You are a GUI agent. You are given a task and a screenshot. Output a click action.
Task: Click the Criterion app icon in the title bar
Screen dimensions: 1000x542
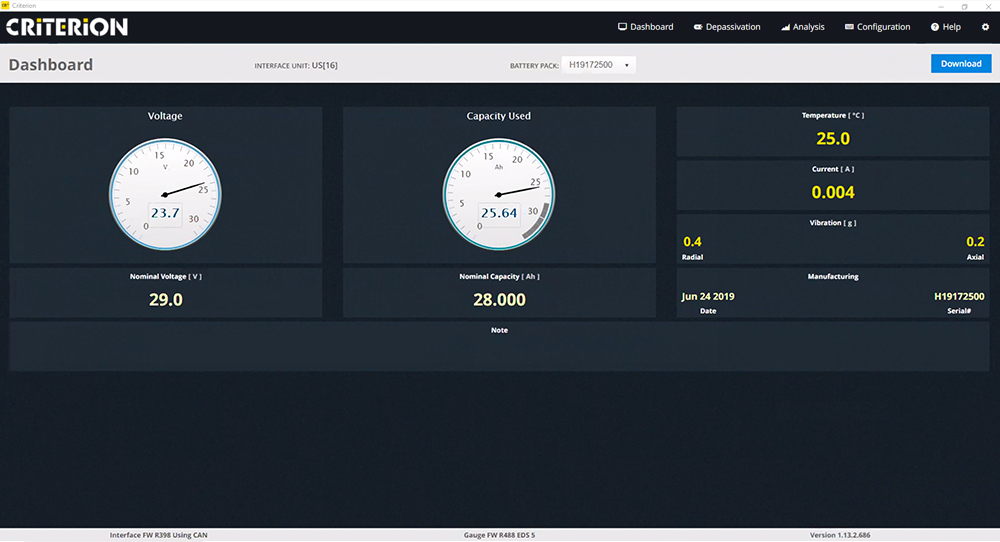point(6,5)
